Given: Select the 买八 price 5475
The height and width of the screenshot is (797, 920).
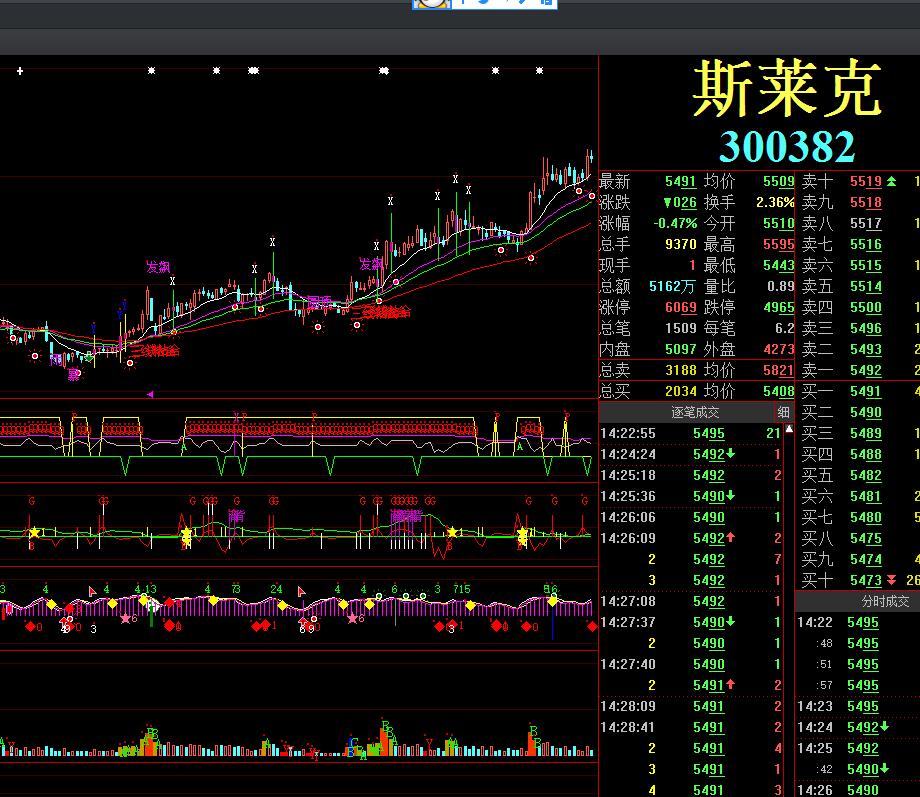Looking at the screenshot, I should [x=865, y=538].
